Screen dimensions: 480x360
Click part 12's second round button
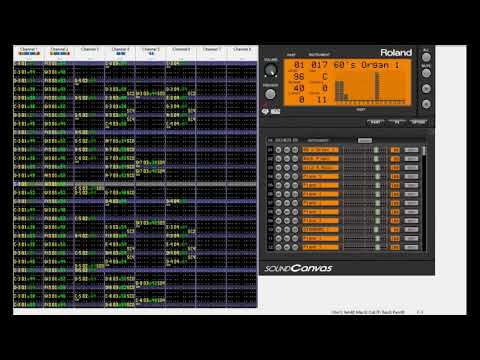pyautogui.click(x=287, y=247)
